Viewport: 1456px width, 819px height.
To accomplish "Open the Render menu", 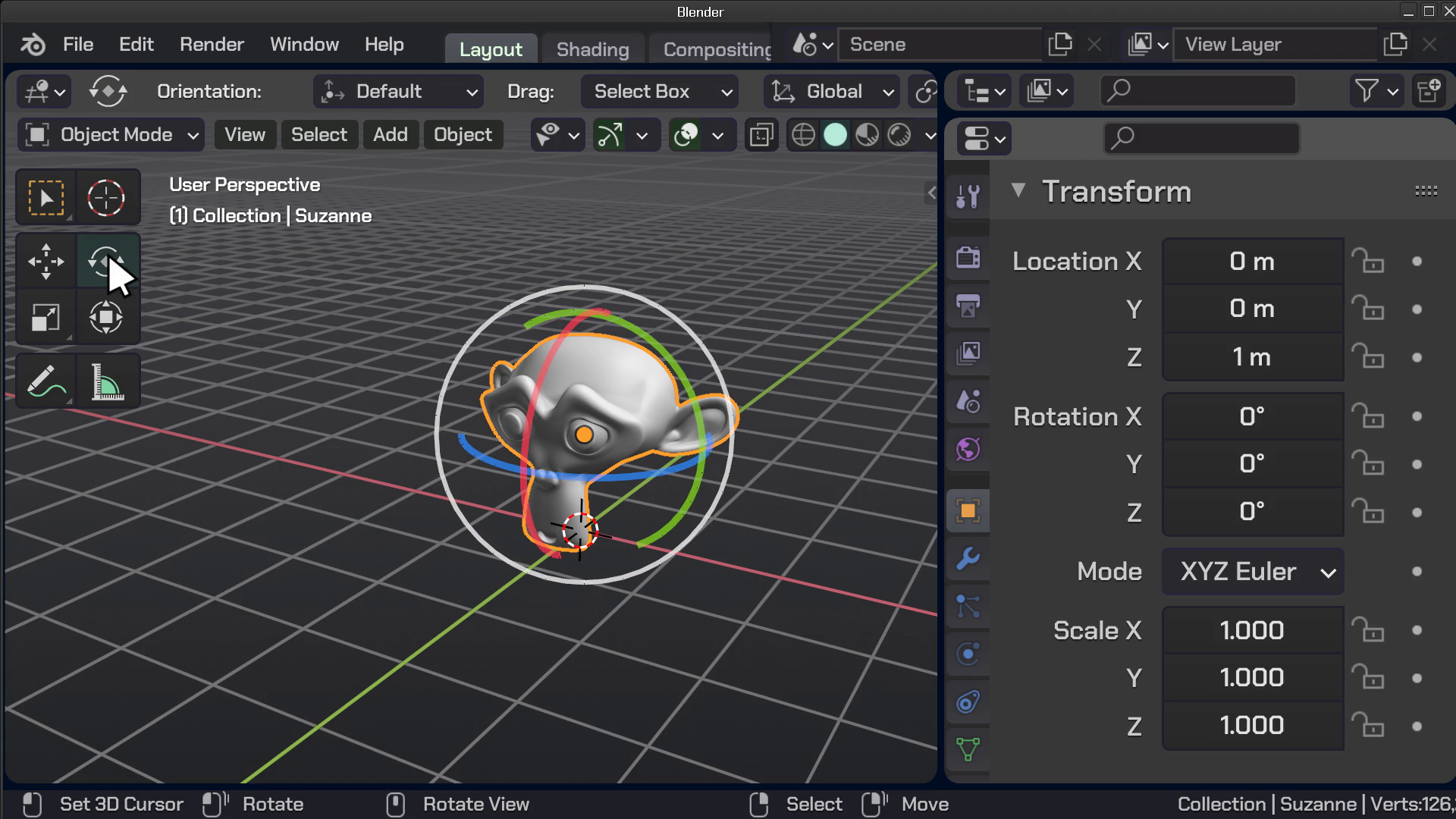I will coord(212,45).
